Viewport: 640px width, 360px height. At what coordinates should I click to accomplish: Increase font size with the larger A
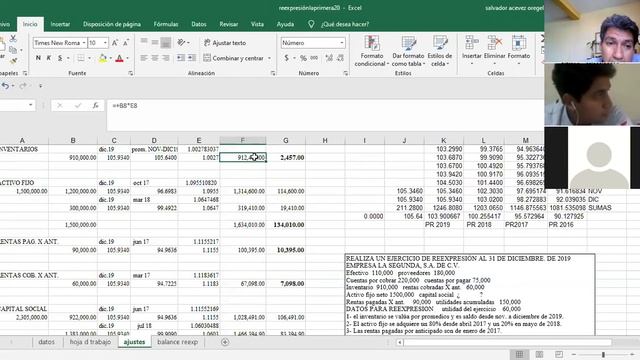click(115, 43)
